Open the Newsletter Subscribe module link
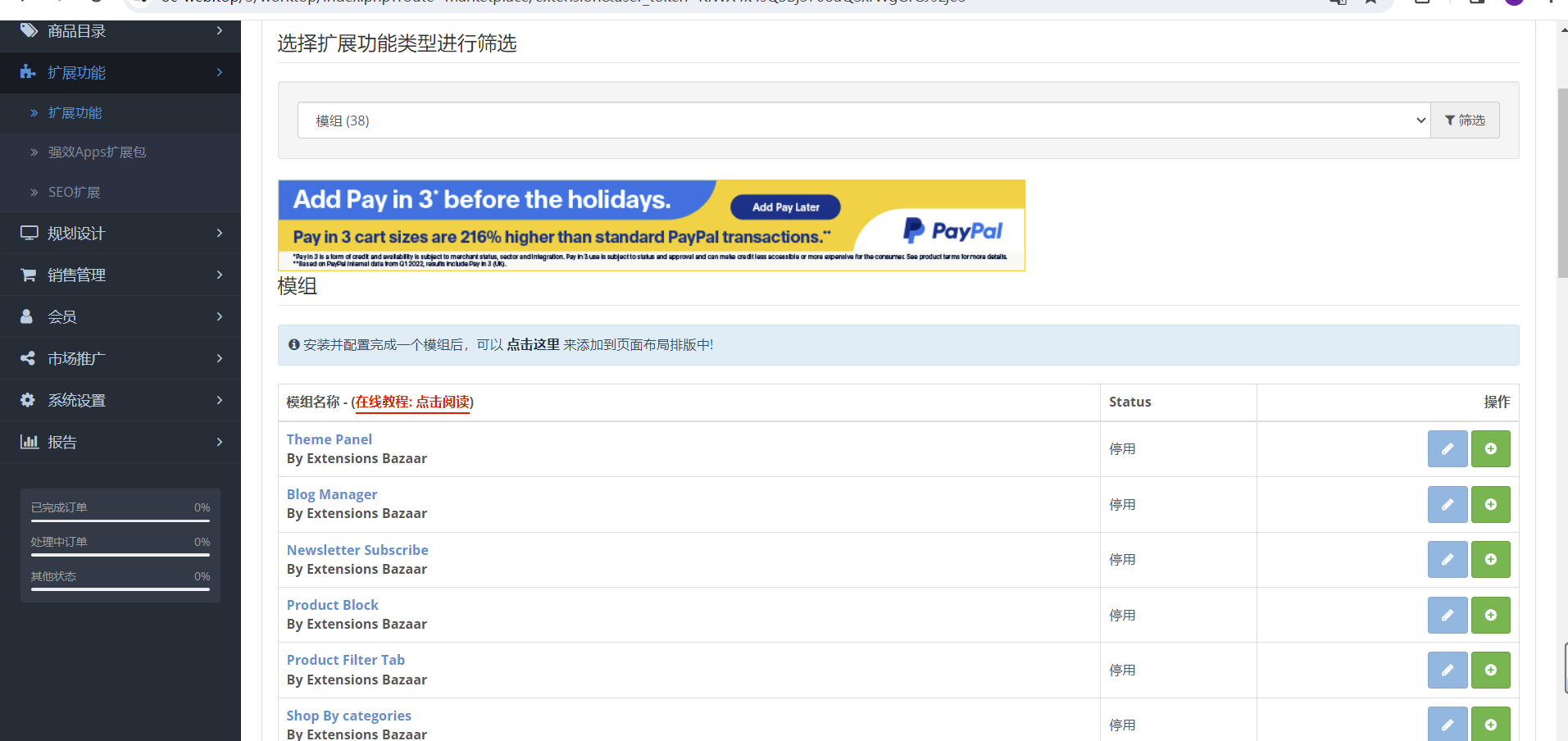Screen dimensions: 1568x741 point(357,550)
